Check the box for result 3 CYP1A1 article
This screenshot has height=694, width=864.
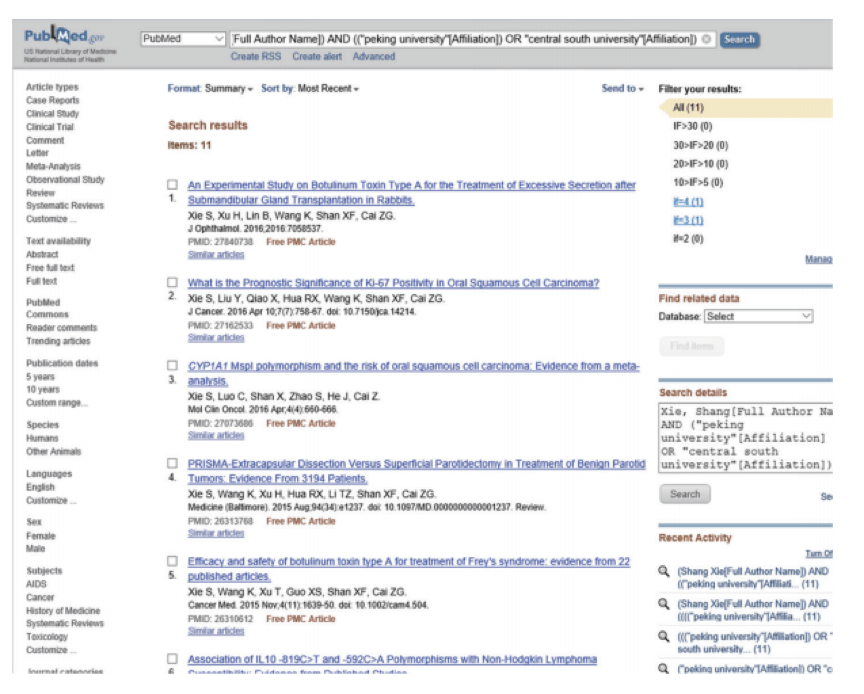172,365
